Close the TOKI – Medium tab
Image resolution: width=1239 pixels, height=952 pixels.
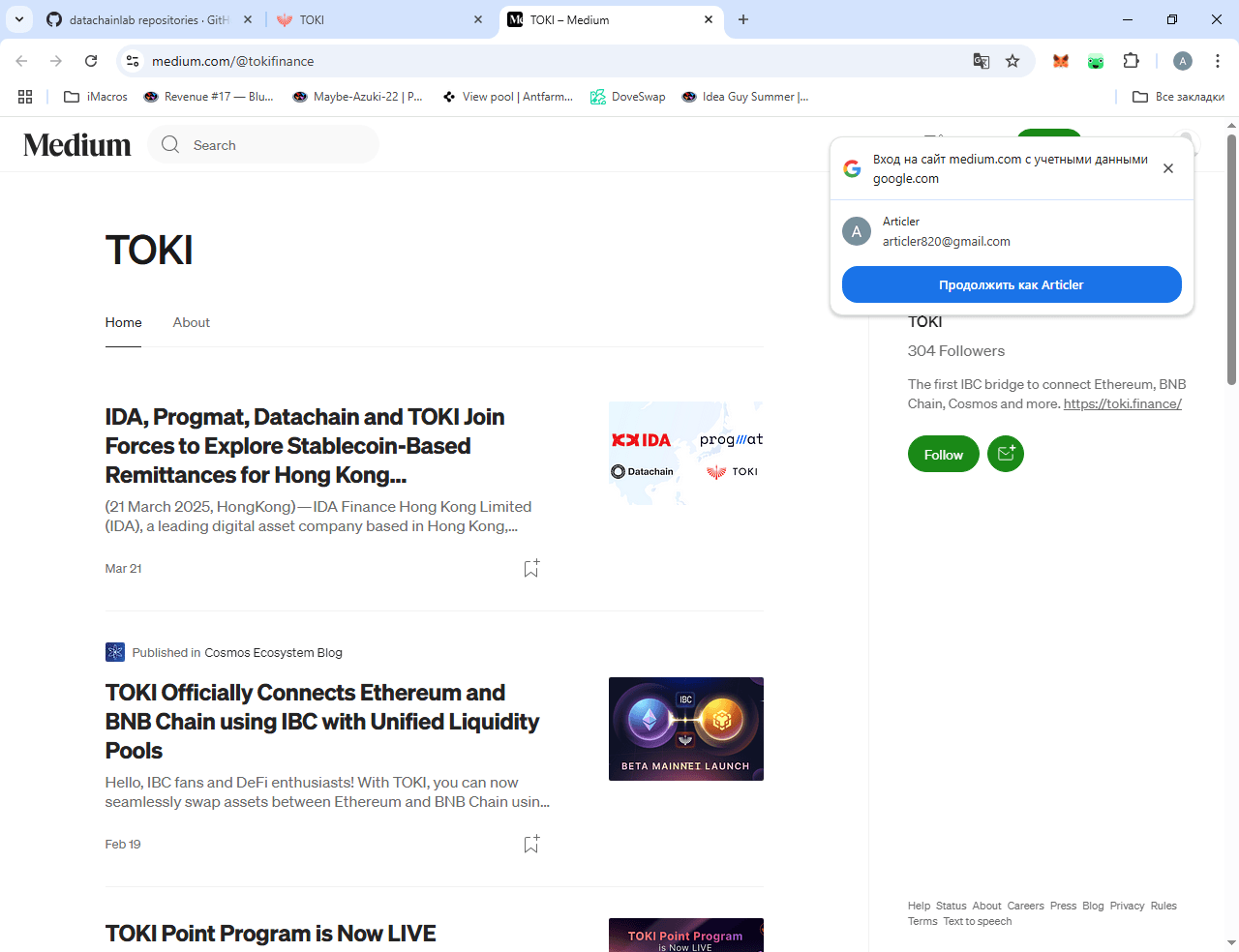709,19
